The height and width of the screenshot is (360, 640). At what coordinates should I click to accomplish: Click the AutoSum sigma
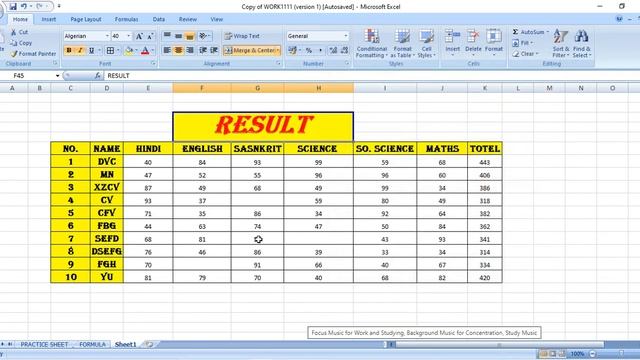coord(516,32)
